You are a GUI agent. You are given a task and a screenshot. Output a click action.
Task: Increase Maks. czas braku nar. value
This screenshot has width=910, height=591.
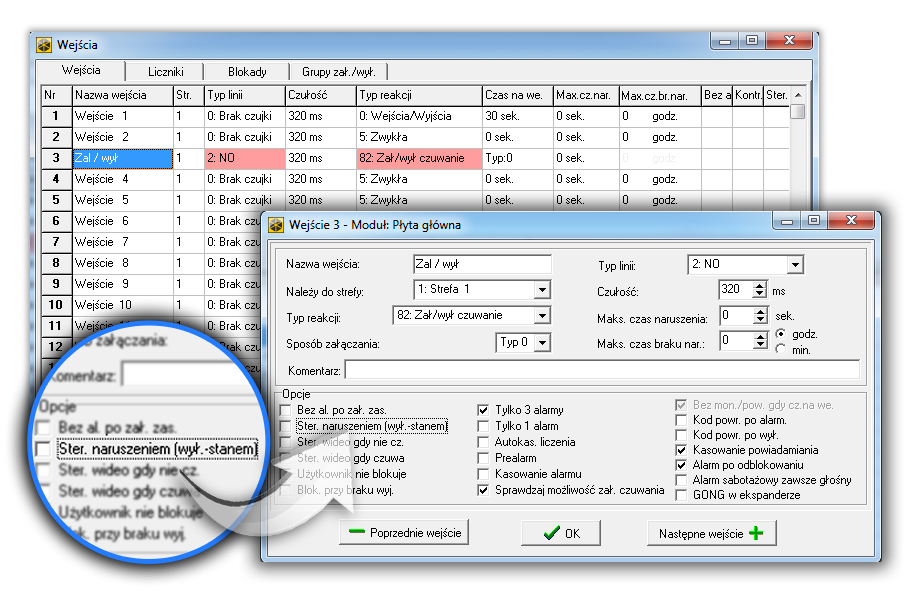pyautogui.click(x=759, y=336)
